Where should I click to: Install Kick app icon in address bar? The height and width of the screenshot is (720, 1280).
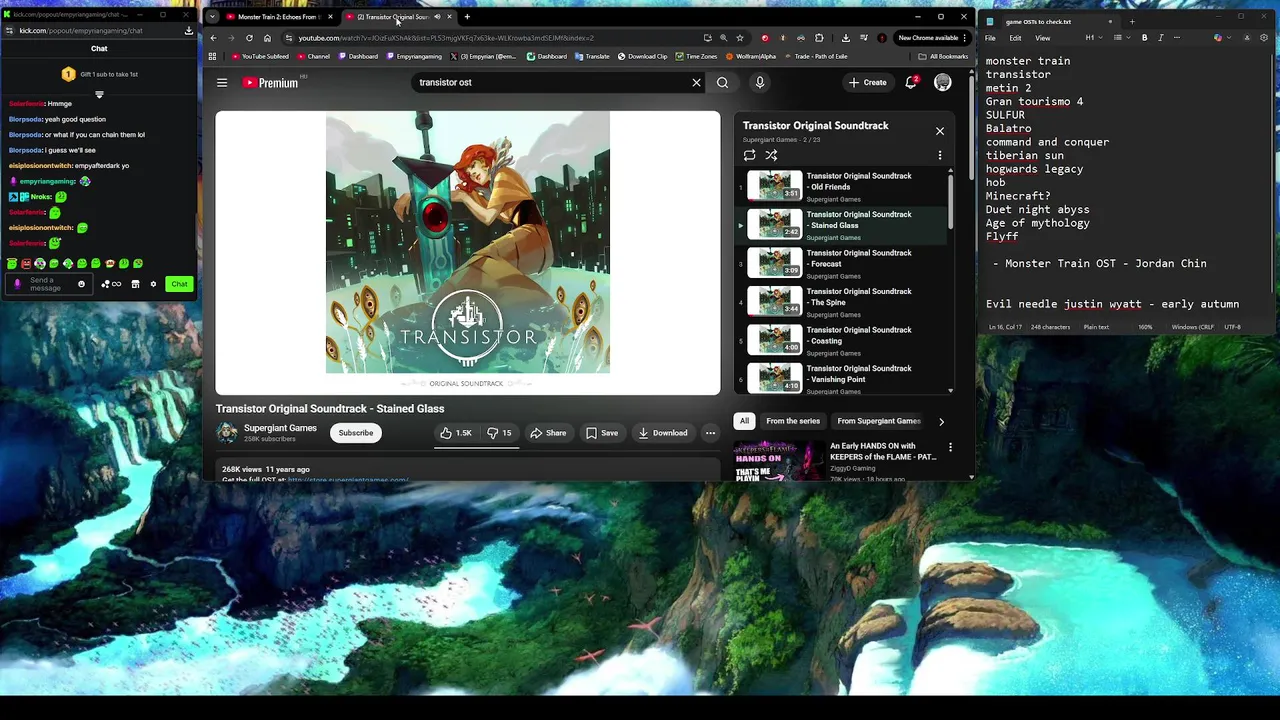pyautogui.click(x=188, y=31)
